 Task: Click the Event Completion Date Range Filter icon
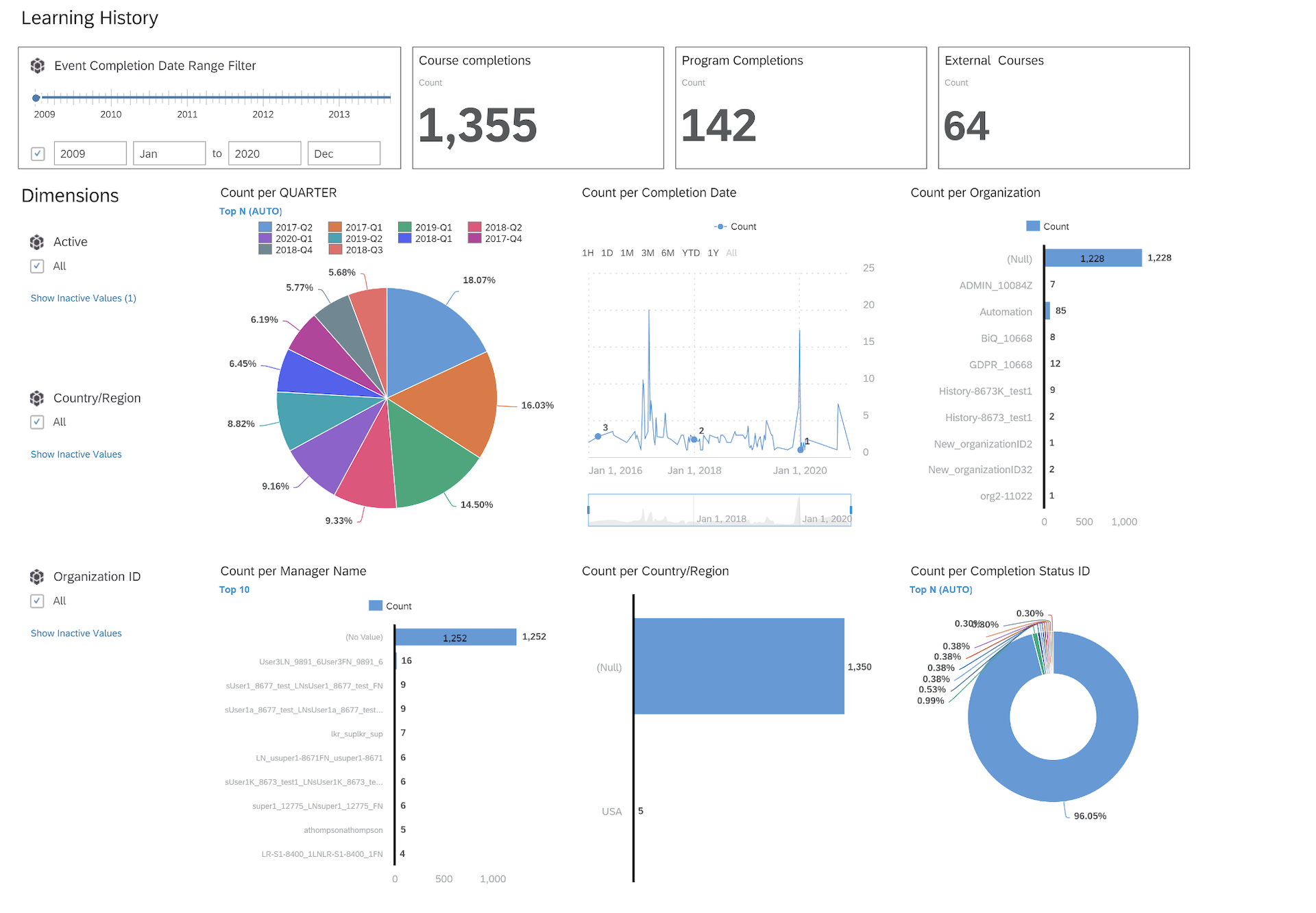coord(38,66)
